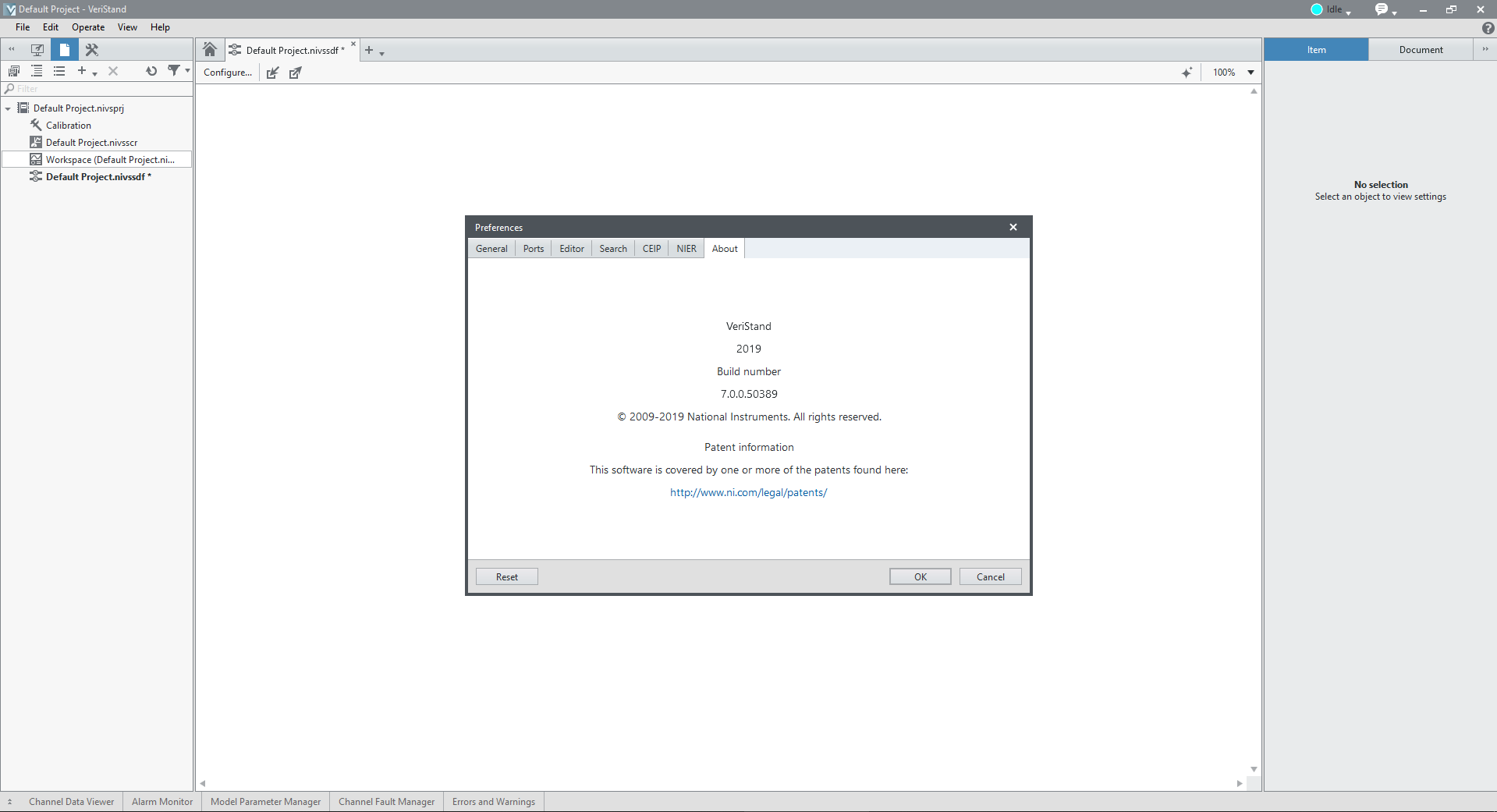Open the ni.com/legal/patents link
Viewport: 1497px width, 812px height.
pos(748,493)
